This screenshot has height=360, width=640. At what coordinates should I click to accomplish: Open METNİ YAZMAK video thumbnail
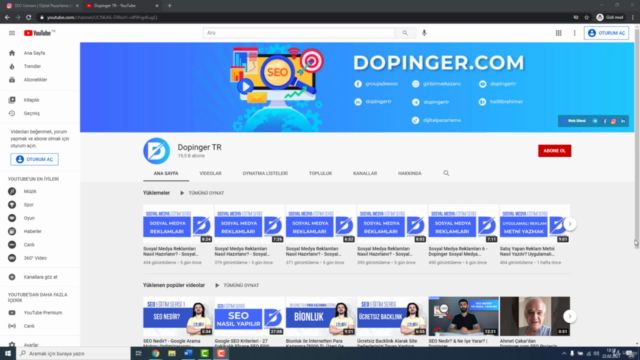[x=535, y=224]
